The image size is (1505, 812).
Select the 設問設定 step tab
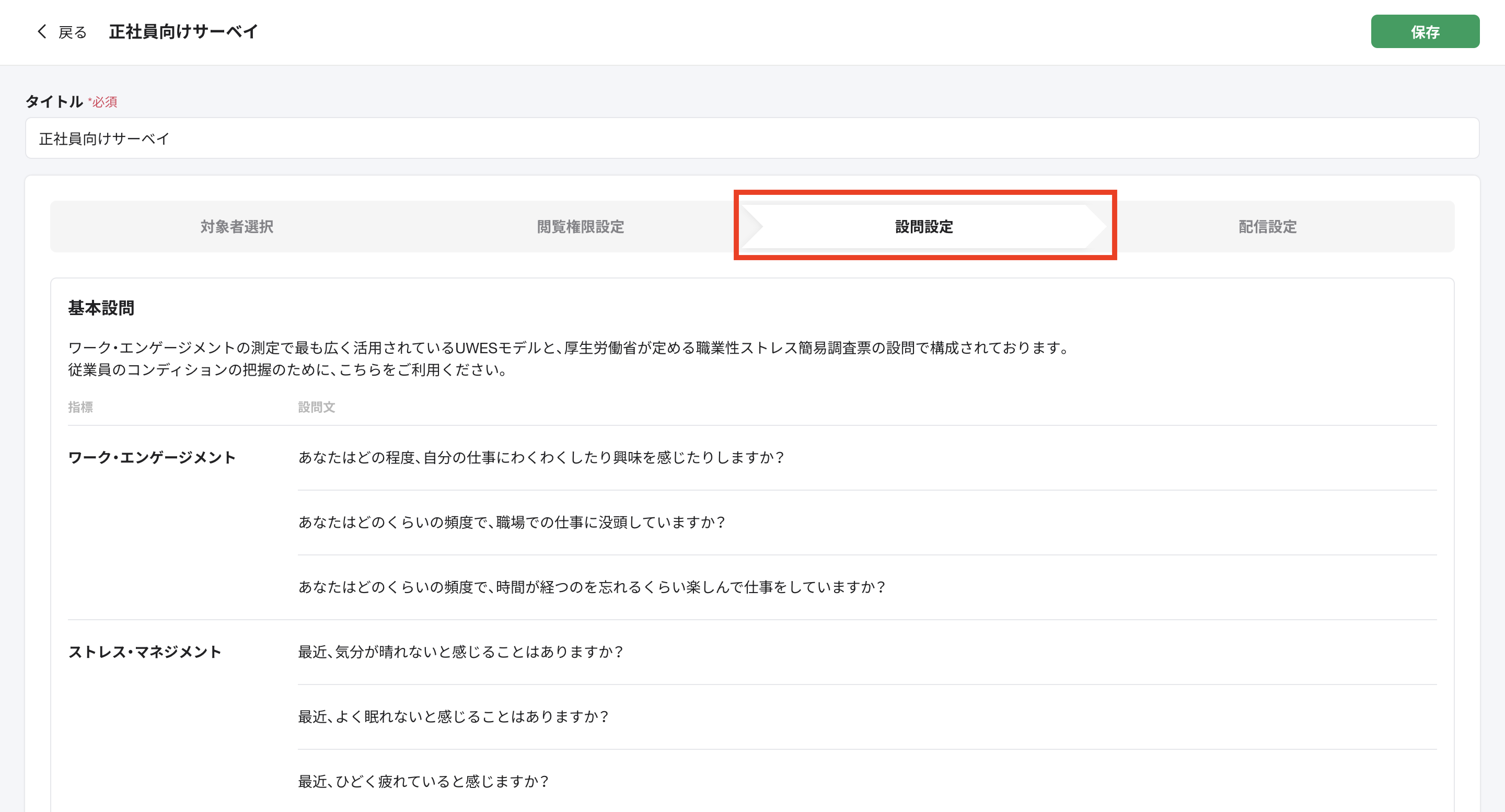coord(924,227)
